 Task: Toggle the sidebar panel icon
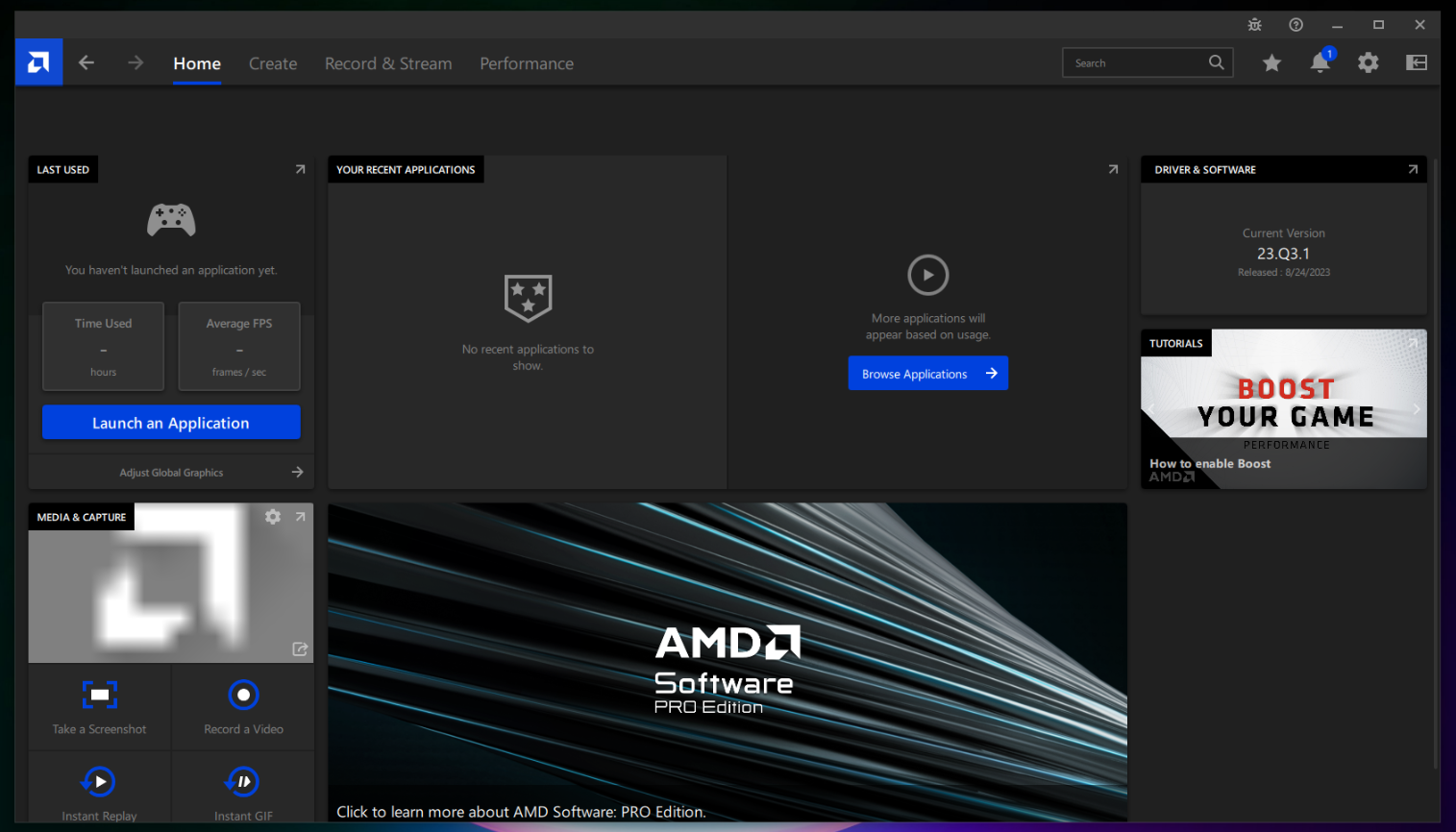click(1417, 62)
